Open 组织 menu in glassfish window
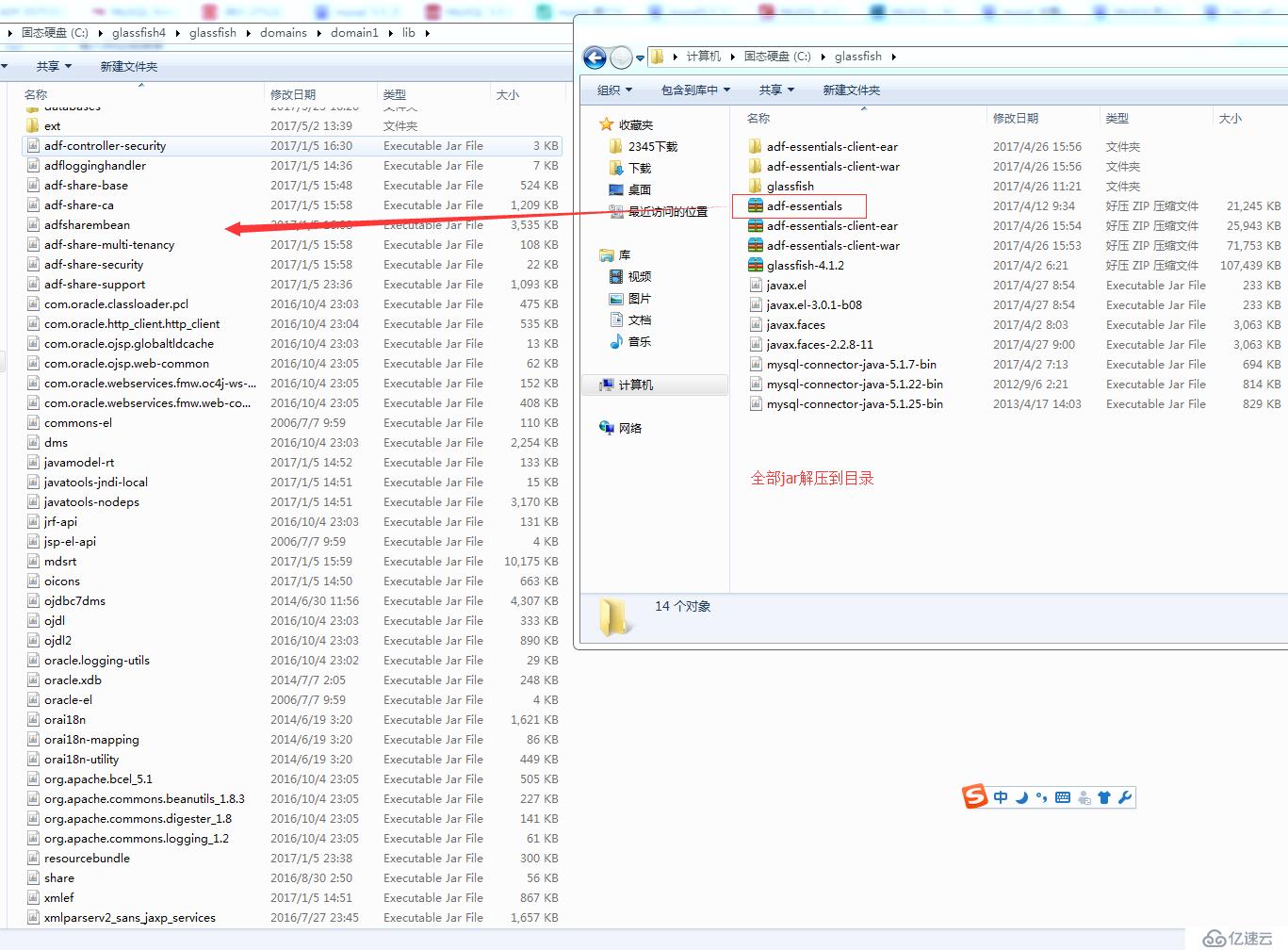Screen dimensions: 1288x950 pyautogui.click(x=614, y=90)
